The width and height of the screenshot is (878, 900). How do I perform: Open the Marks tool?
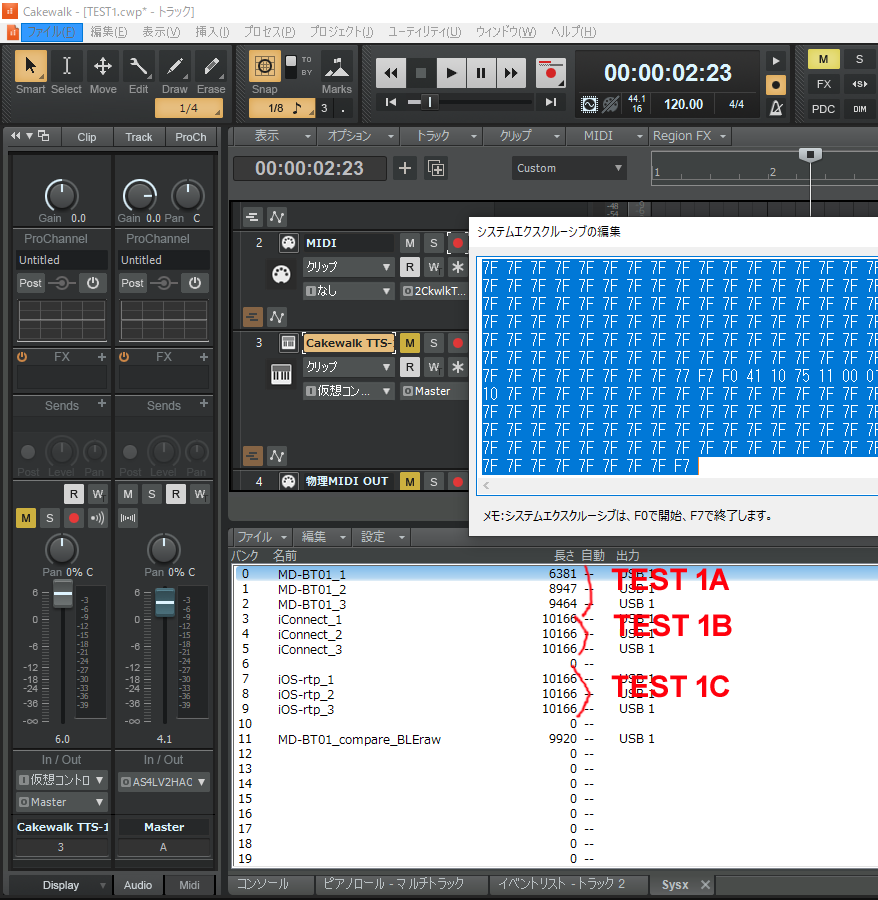337,72
